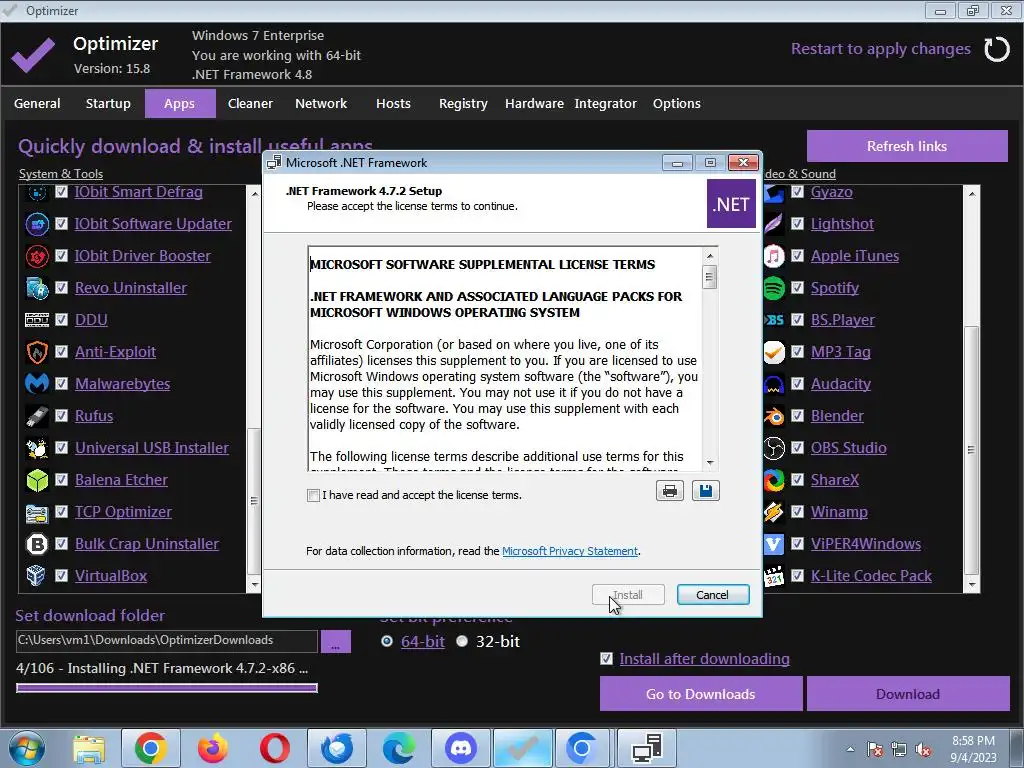Open the Network tab
This screenshot has height=768, width=1024.
coord(321,103)
